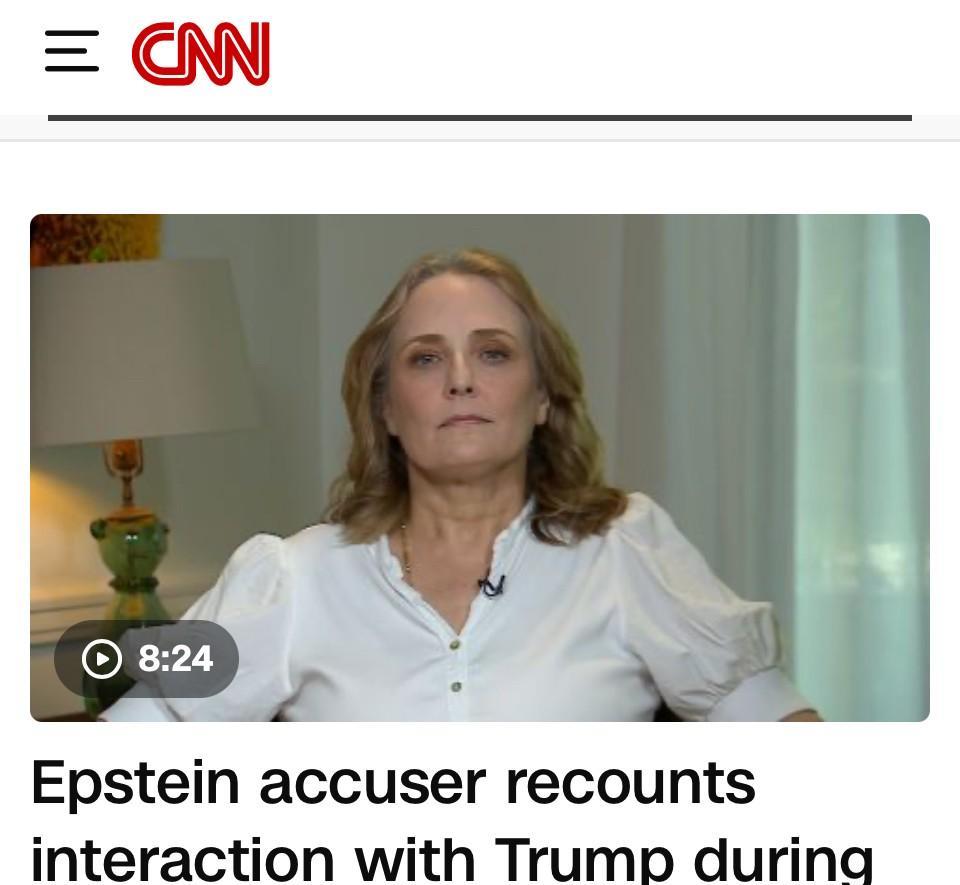The height and width of the screenshot is (885, 960).
Task: Open the video thumbnail of woman in white blouse
Action: [x=480, y=468]
